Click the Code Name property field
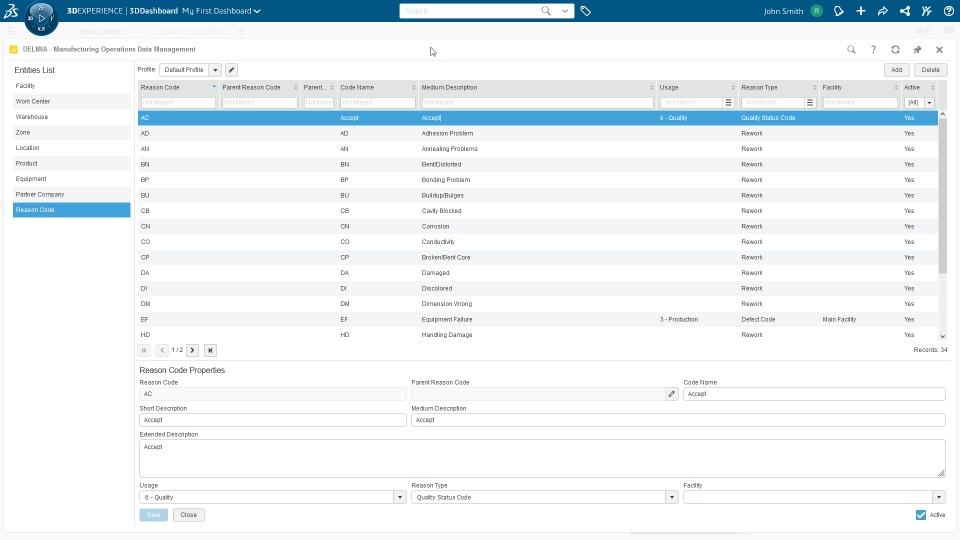Screen dimensions: 960x540 814,394
